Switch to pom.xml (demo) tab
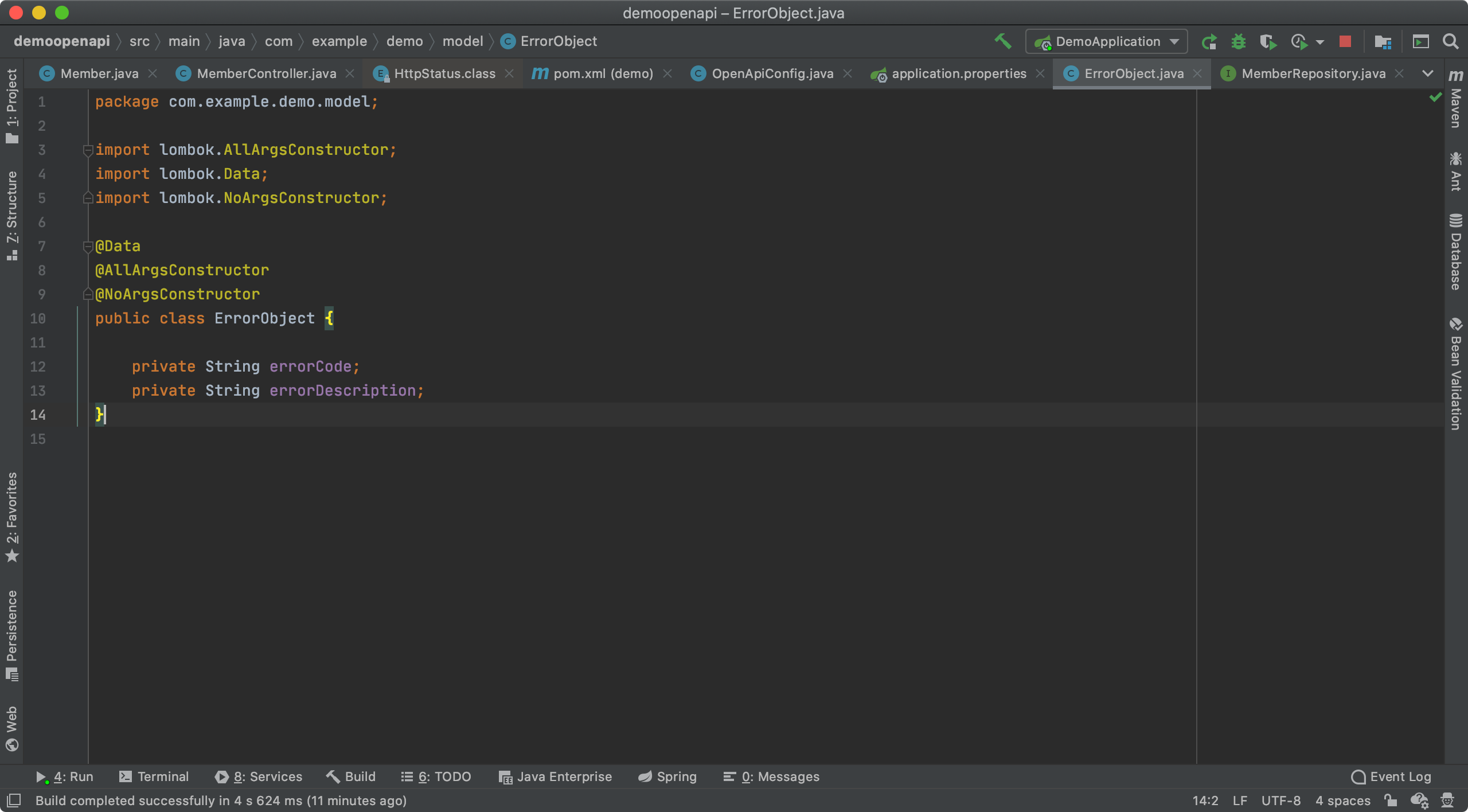 coord(602,73)
